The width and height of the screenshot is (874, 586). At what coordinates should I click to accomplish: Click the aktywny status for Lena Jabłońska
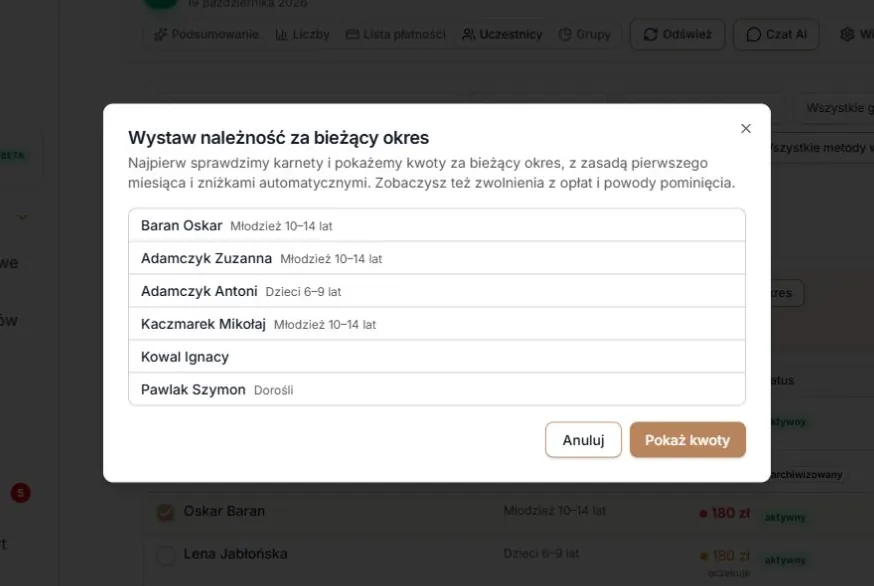(785, 560)
